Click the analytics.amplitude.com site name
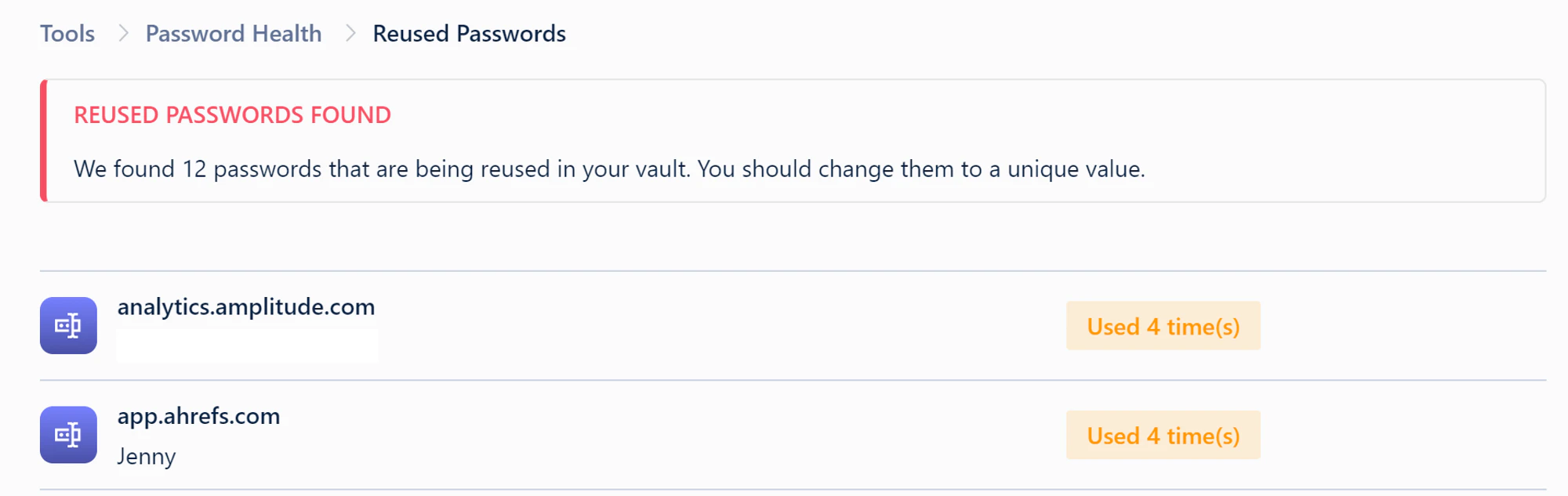 [246, 306]
